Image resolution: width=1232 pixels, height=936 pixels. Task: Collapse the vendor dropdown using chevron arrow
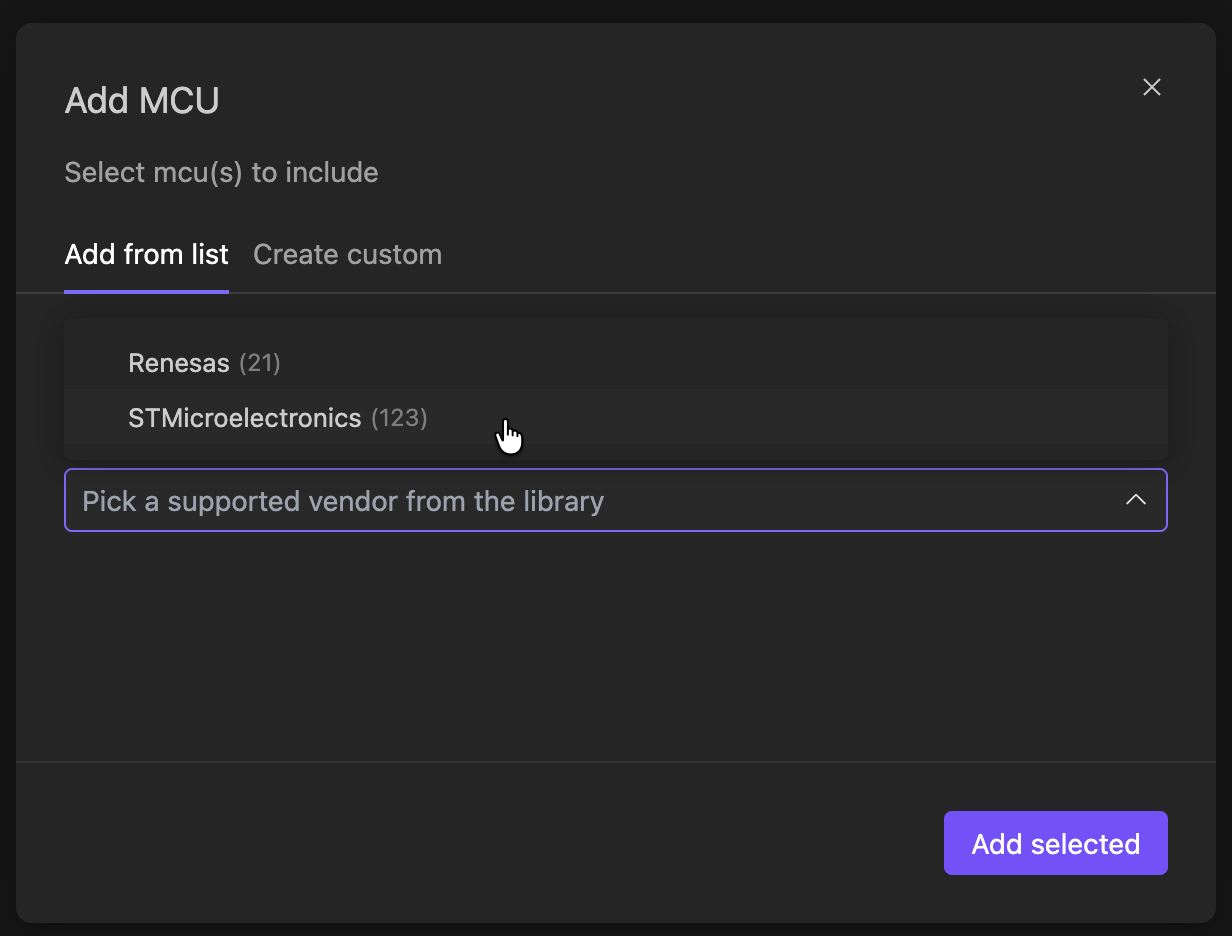point(1136,499)
